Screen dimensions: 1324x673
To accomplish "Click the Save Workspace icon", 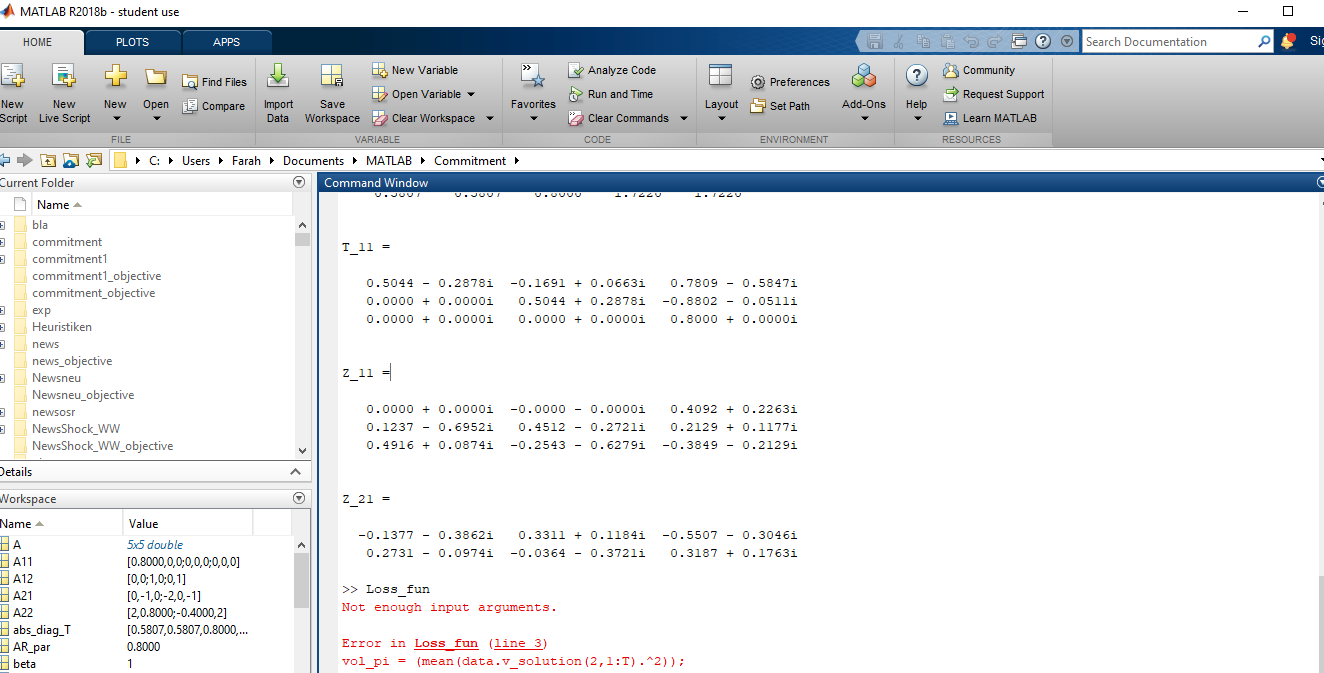I will click(332, 77).
